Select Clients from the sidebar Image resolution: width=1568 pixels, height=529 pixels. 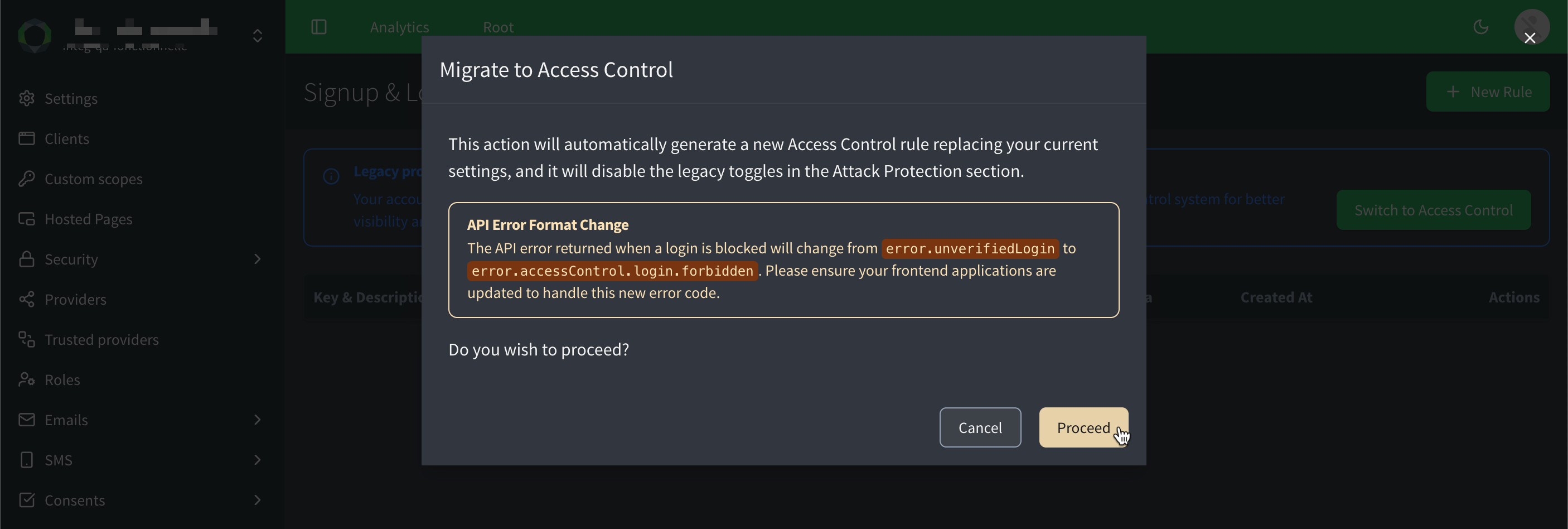coord(66,138)
